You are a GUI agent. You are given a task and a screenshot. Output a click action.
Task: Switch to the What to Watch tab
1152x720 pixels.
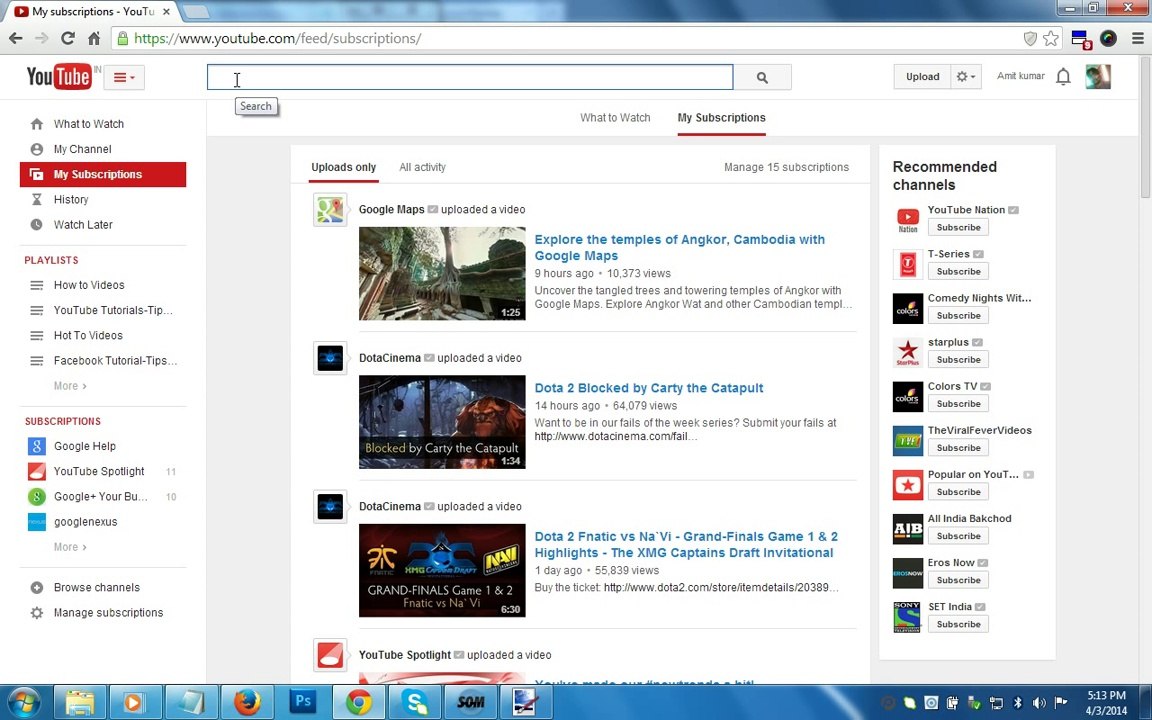pos(615,118)
